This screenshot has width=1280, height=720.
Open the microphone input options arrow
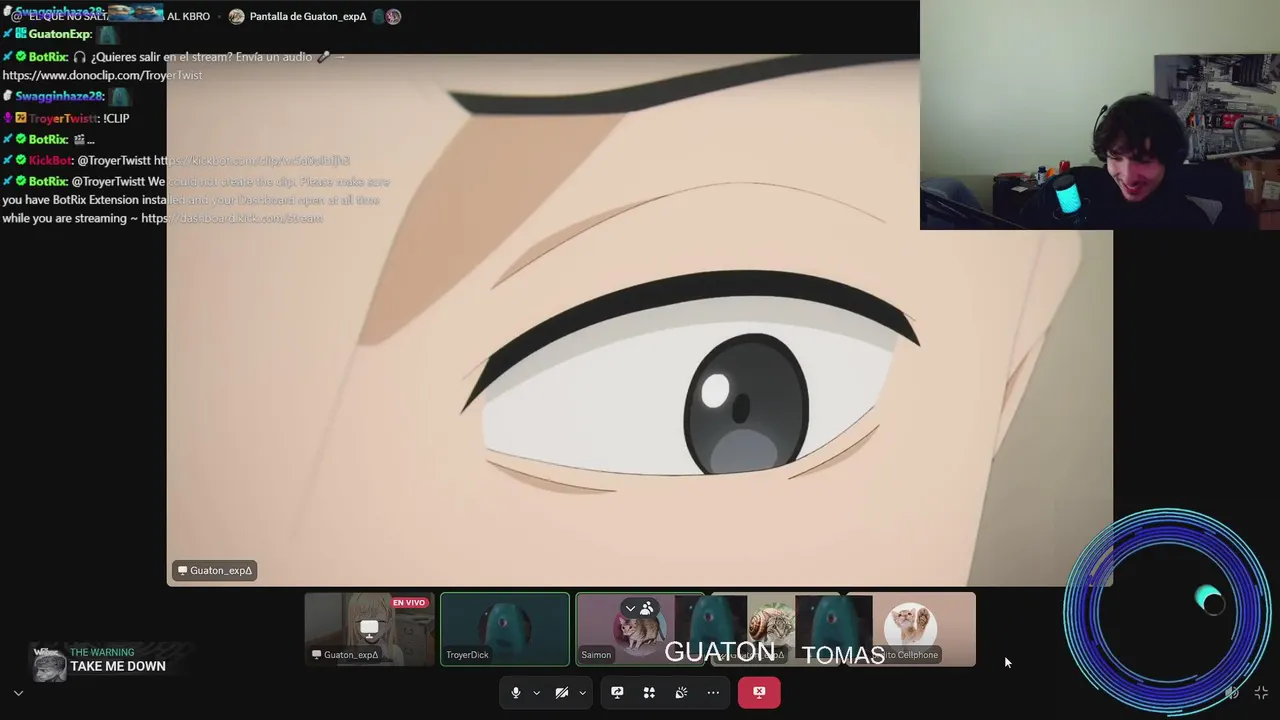(x=536, y=692)
